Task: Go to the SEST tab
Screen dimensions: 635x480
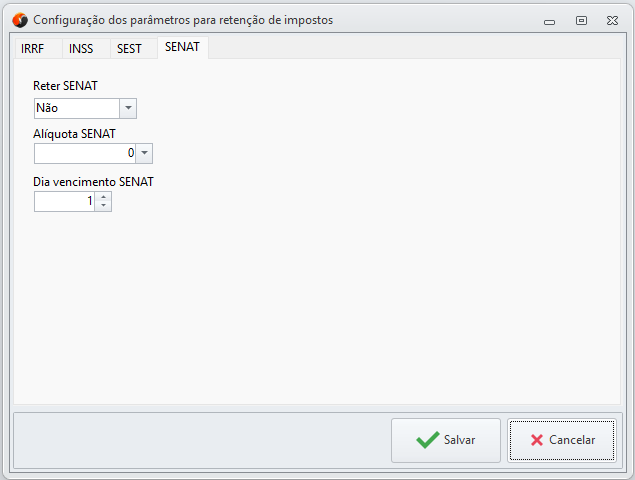Action: tap(129, 48)
